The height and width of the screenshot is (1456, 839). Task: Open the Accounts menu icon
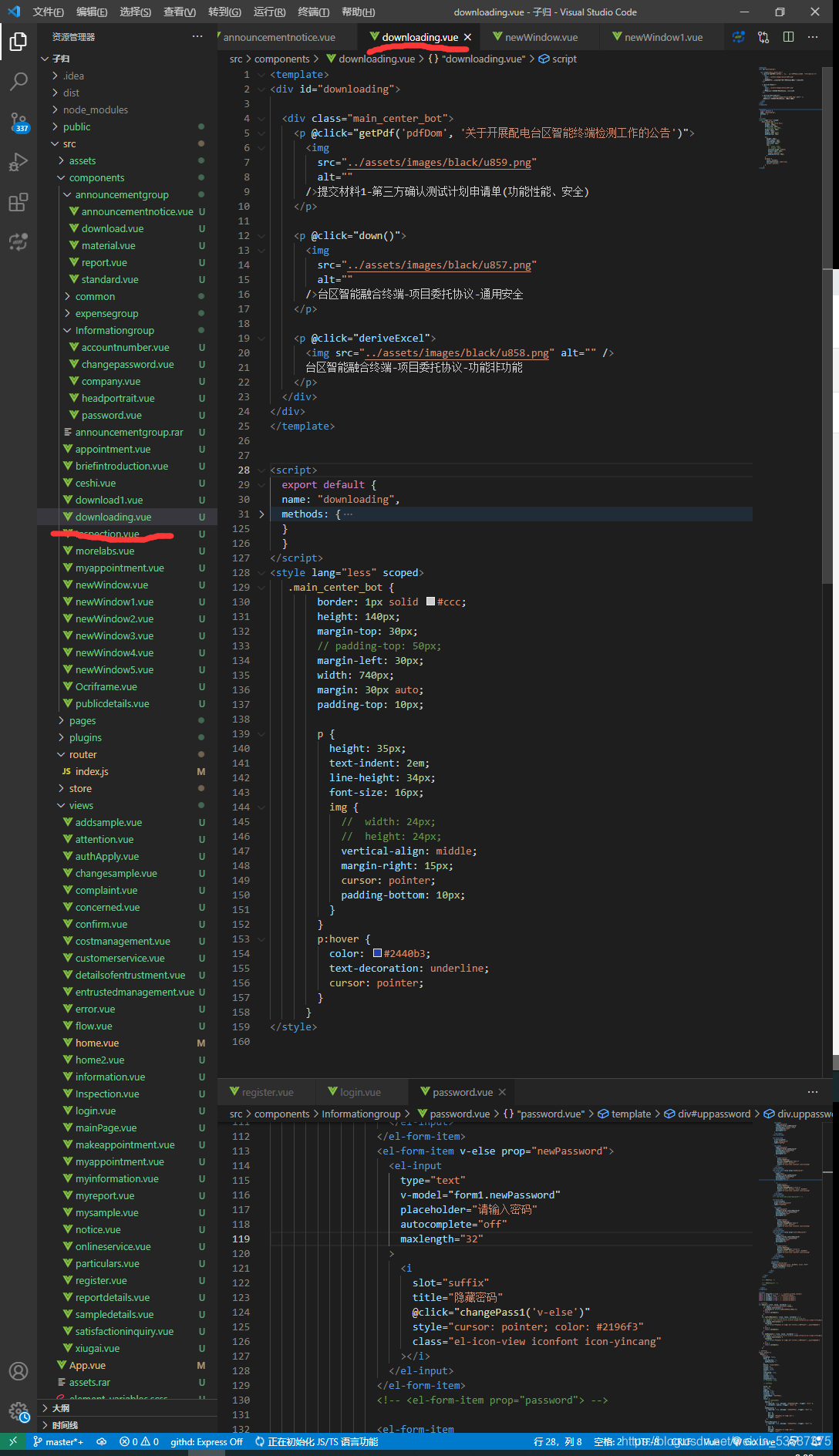[x=19, y=1371]
